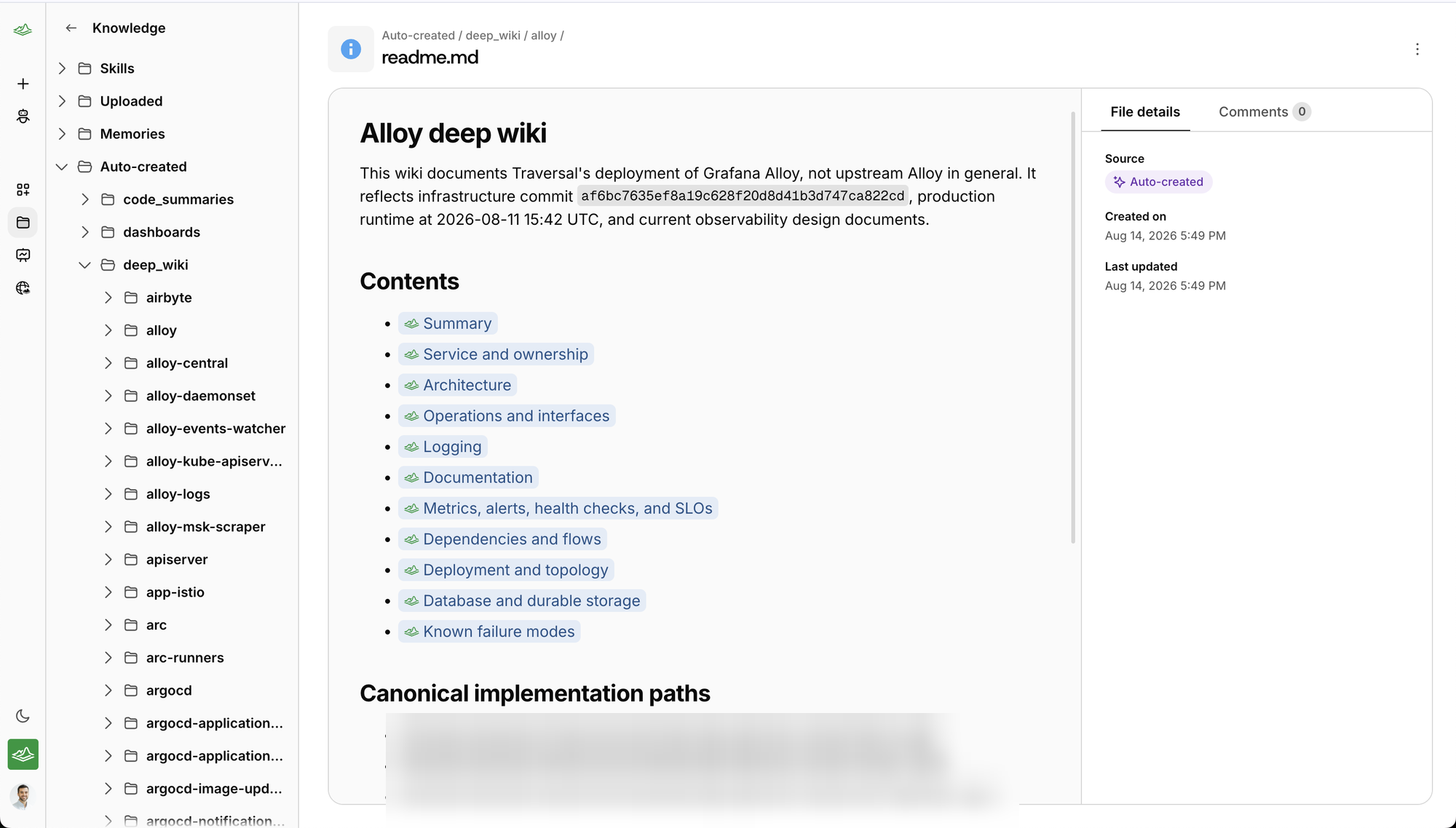Expand the dashboards folder
The width and height of the screenshot is (1456, 828).
85,232
